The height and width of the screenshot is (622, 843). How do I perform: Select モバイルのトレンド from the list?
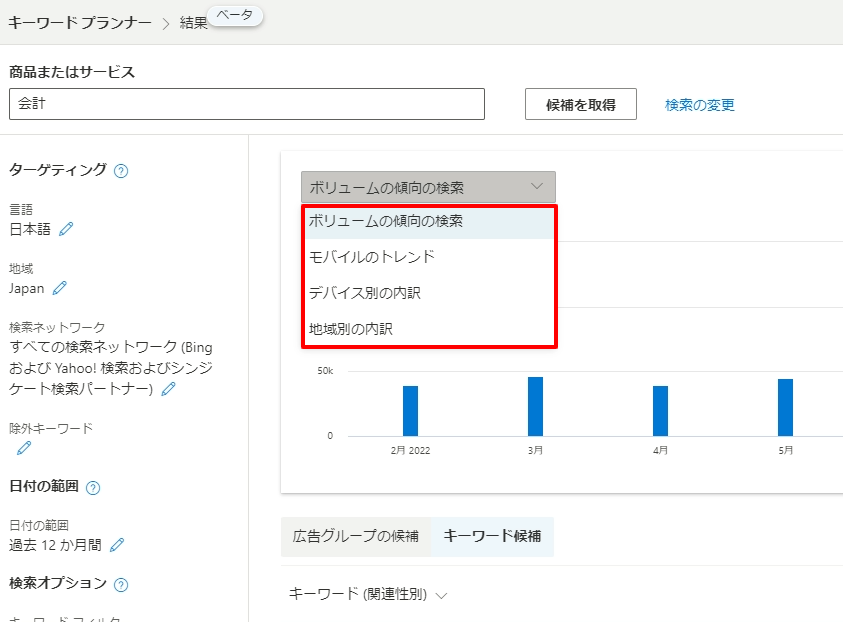point(372,257)
